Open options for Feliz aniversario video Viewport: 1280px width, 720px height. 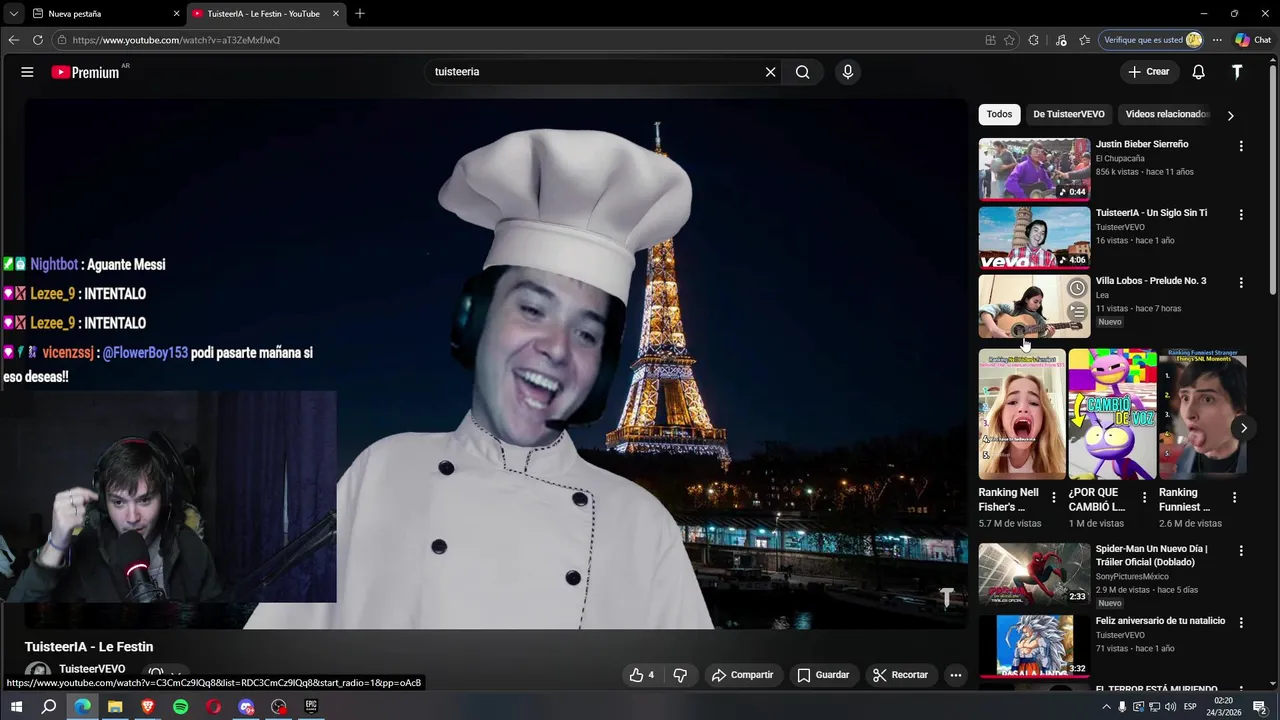[x=1241, y=623]
